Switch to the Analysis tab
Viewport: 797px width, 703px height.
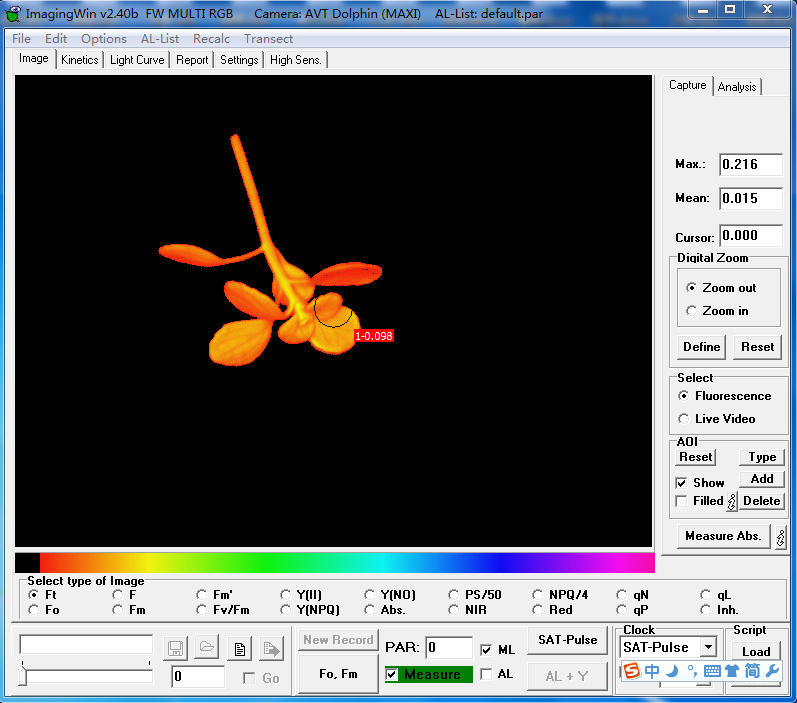pyautogui.click(x=737, y=87)
